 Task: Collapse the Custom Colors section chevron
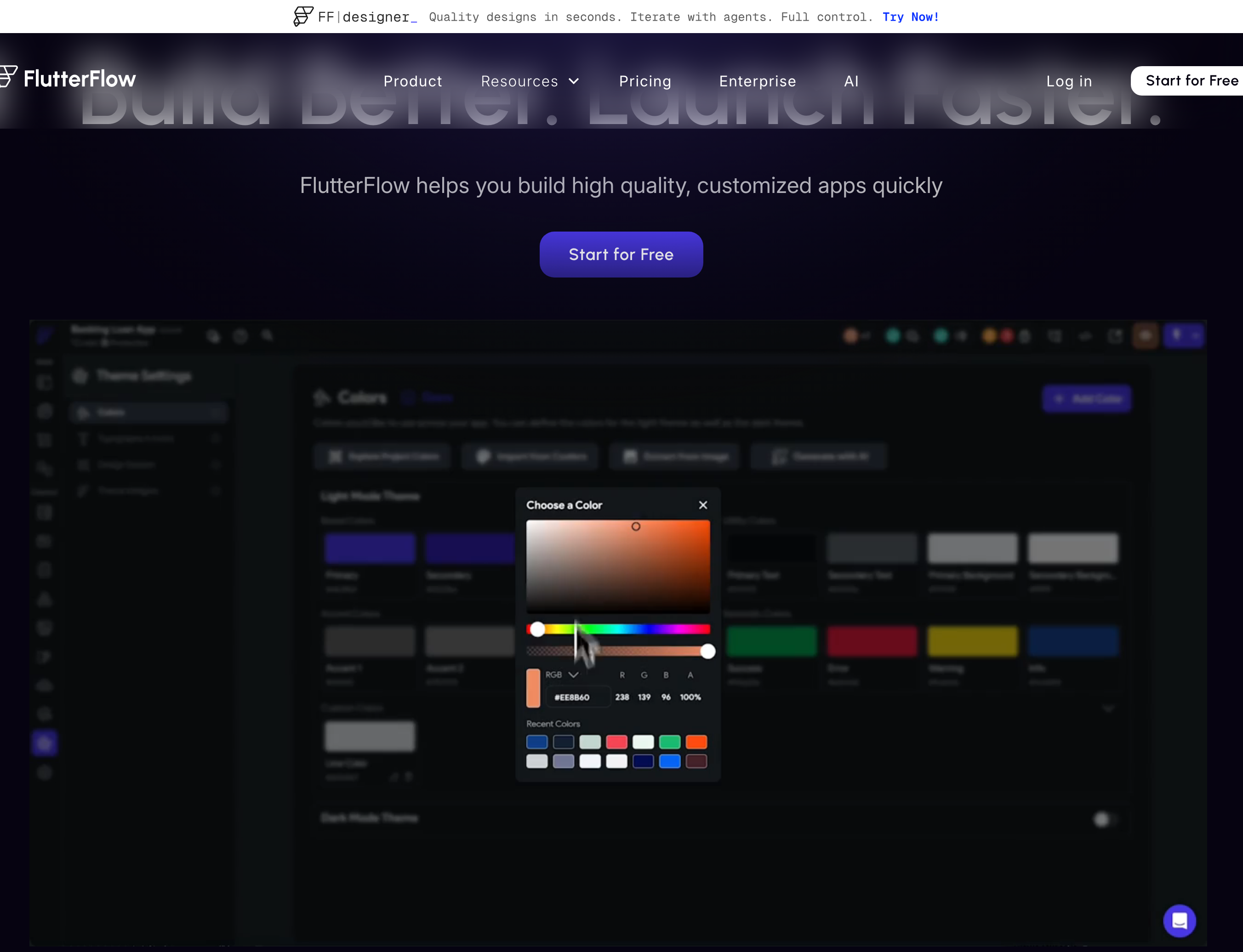[1107, 708]
